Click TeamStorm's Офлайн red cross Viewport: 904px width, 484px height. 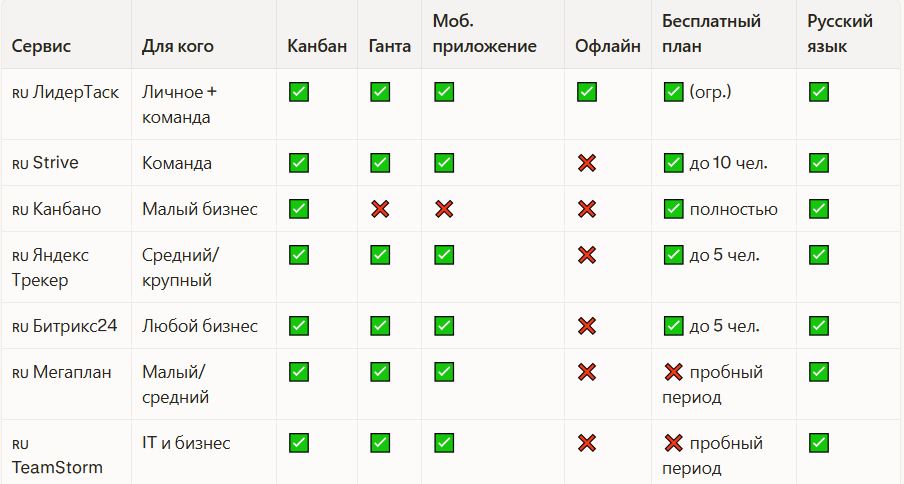587,442
